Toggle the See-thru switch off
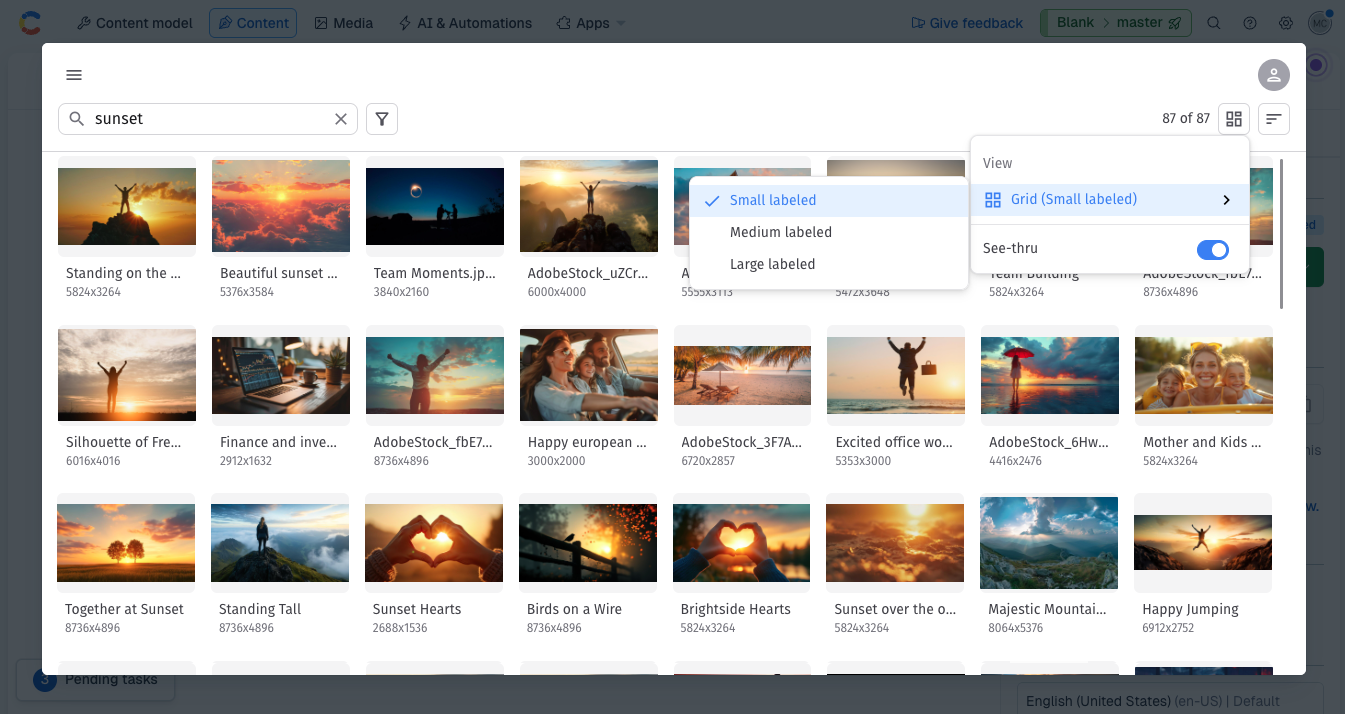1345x714 pixels. (x=1212, y=249)
